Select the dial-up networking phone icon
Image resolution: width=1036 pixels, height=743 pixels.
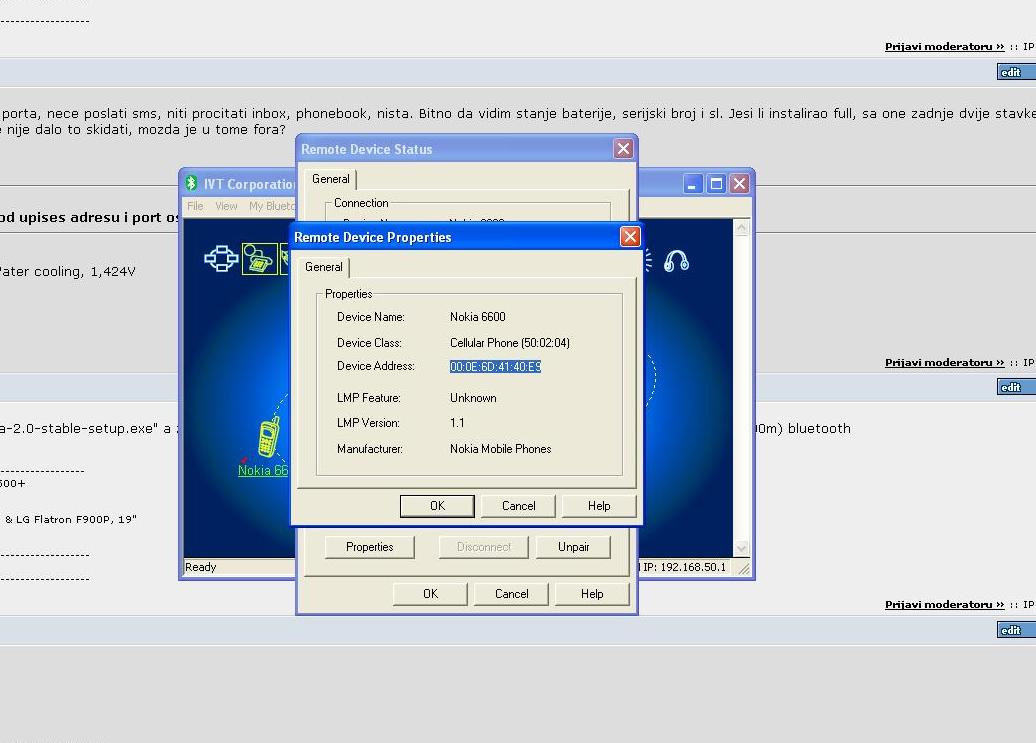click(259, 259)
